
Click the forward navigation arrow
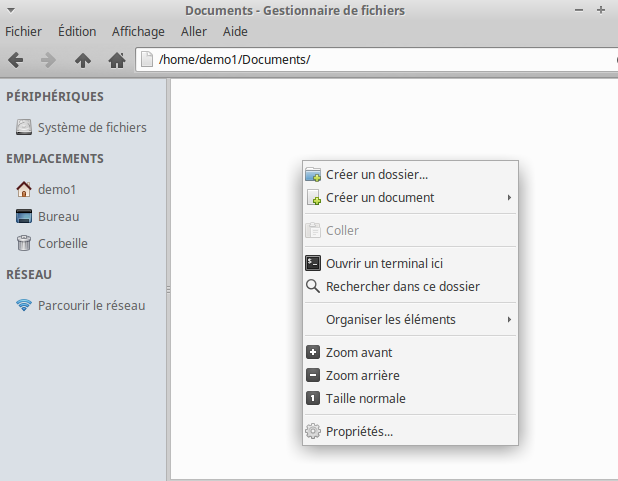48,60
